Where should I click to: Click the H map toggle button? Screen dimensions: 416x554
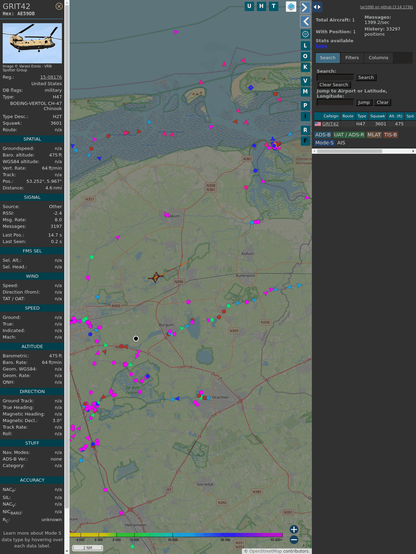click(261, 6)
